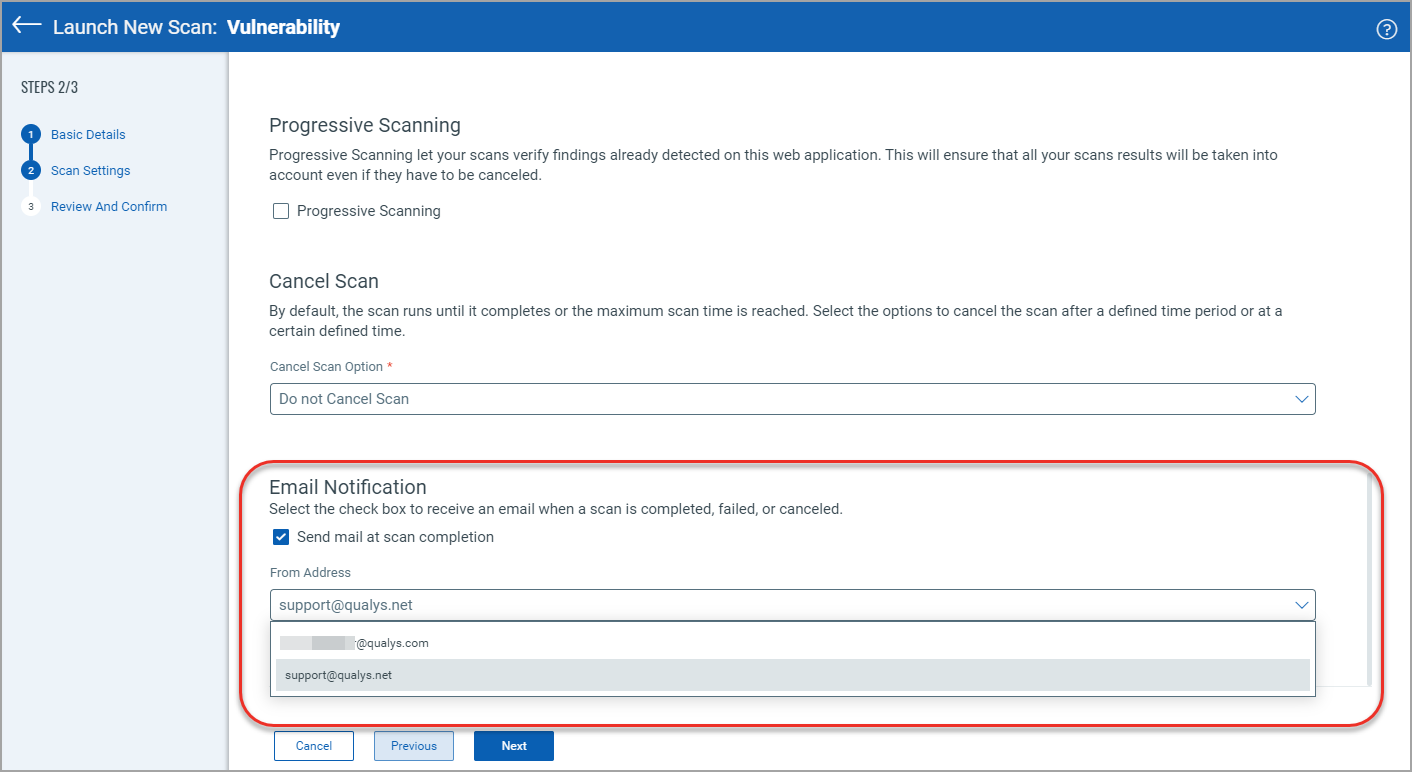Uncheck Send mail at scan completion
The width and height of the screenshot is (1412, 772).
pyautogui.click(x=280, y=537)
